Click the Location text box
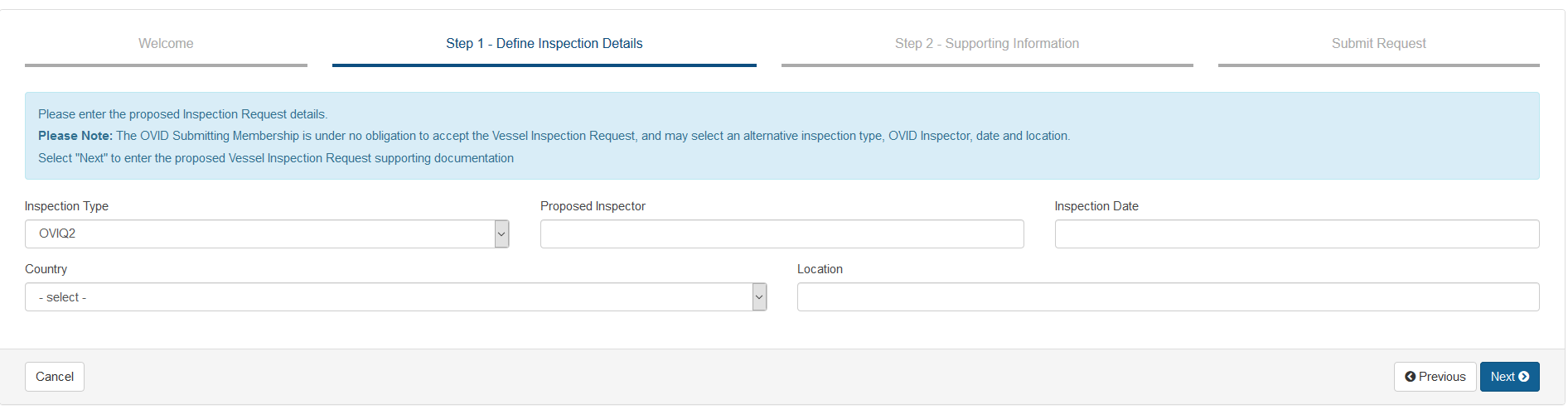 point(1169,297)
